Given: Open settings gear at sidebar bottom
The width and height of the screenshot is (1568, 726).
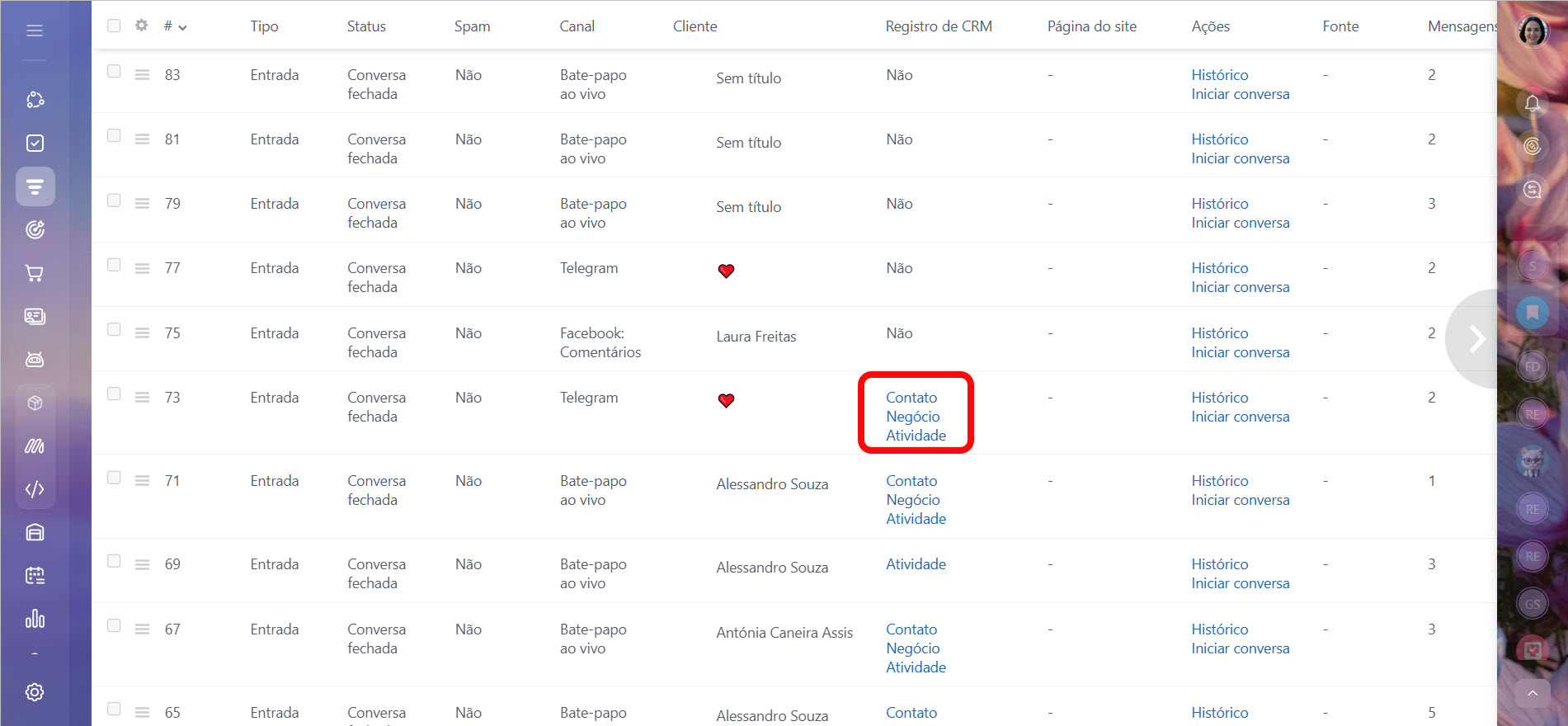Looking at the screenshot, I should click(x=35, y=692).
